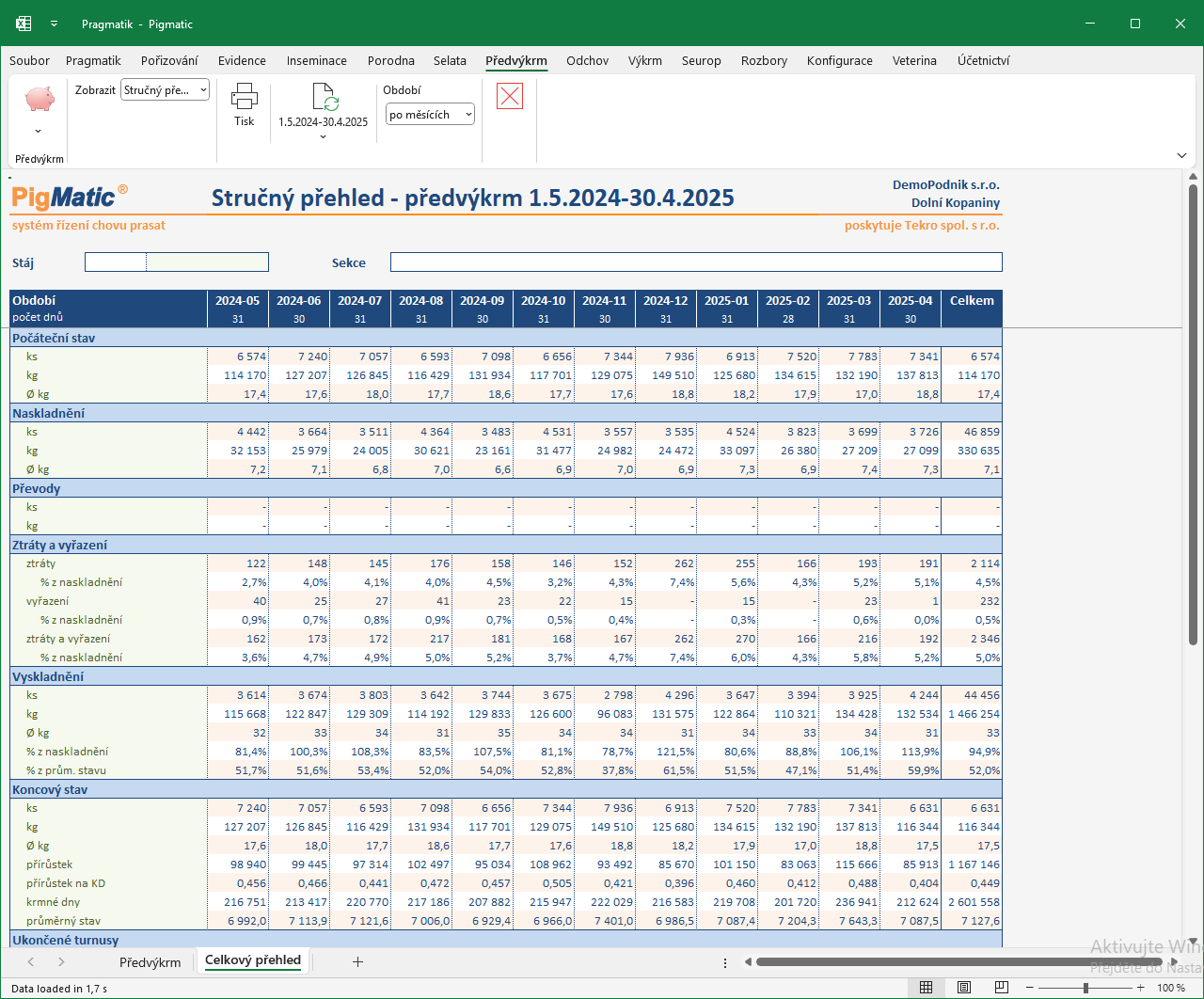Click the pink piggy bank Předvýkrm icon
Screen dimensions: 1204x999
[x=40, y=99]
